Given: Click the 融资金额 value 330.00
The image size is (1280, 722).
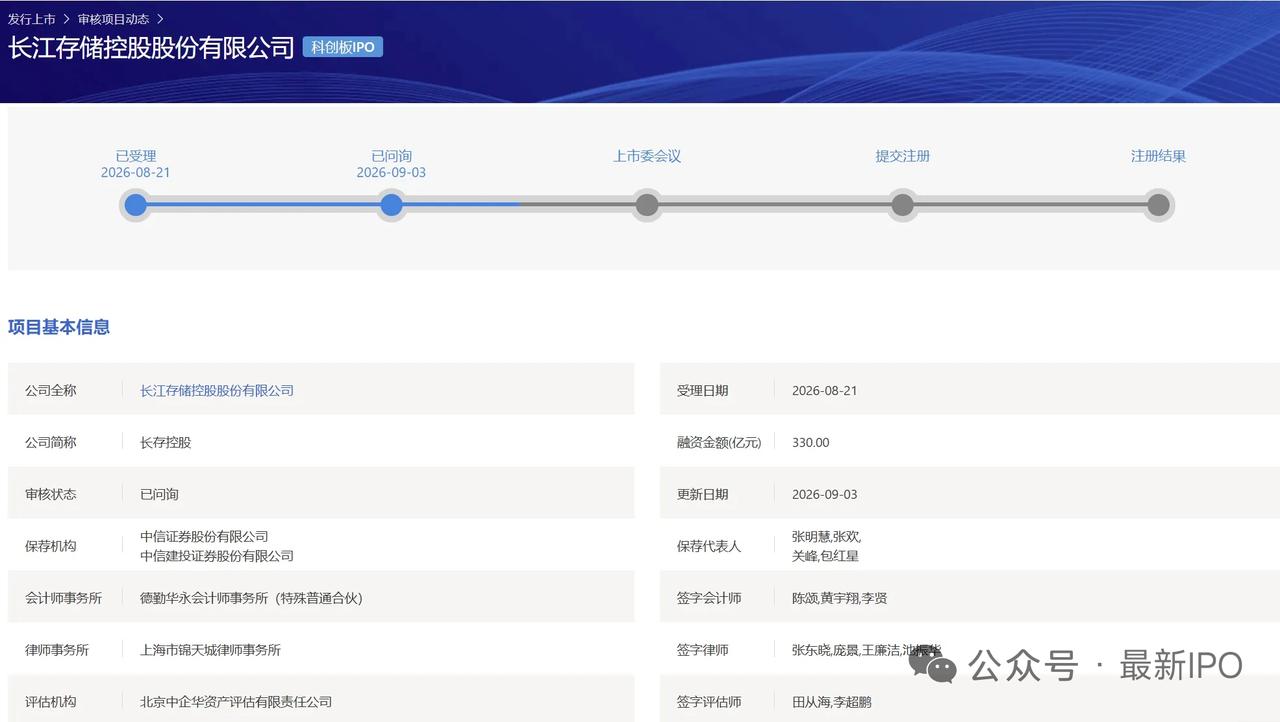Looking at the screenshot, I should click(810, 442).
